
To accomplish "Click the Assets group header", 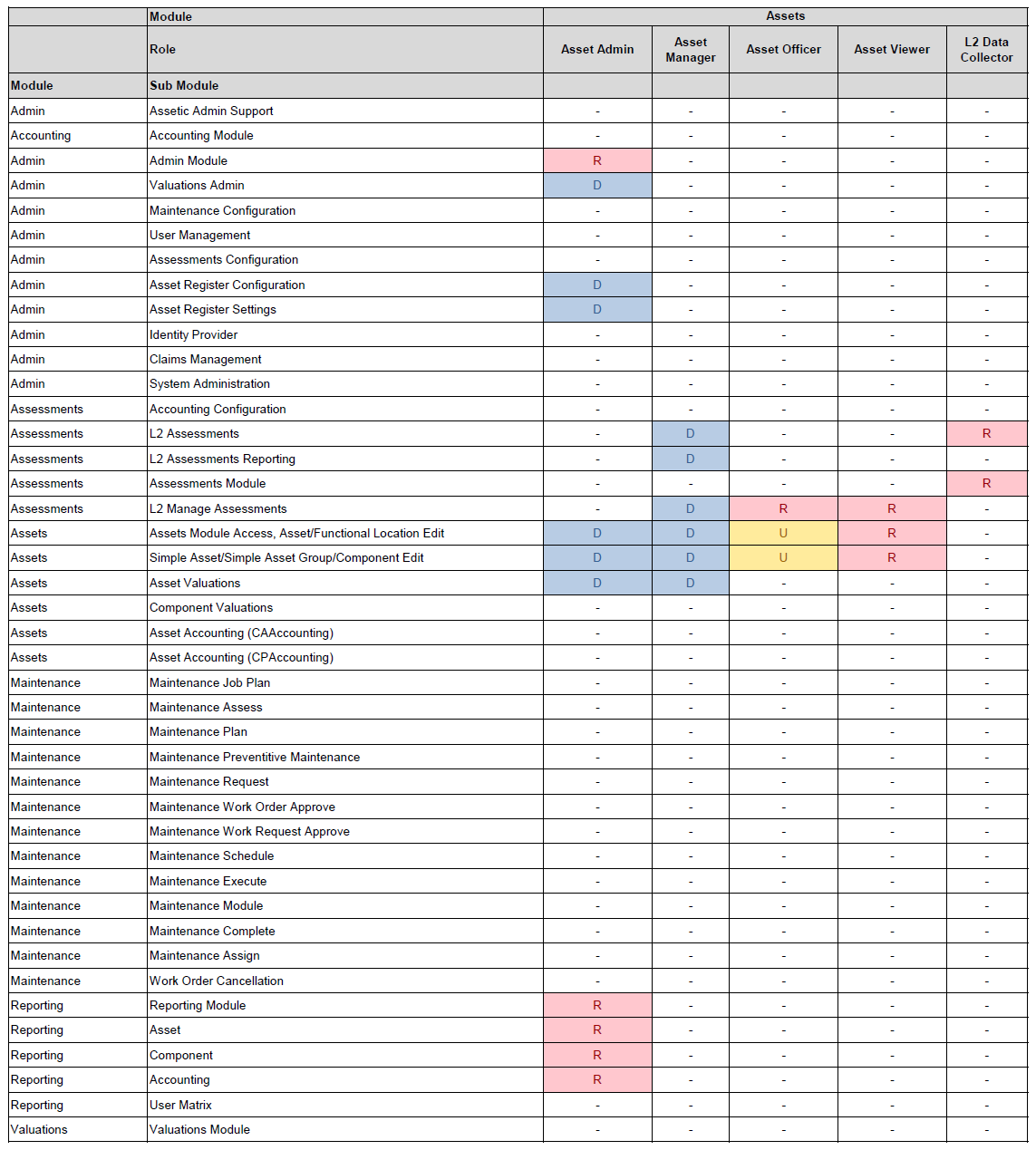I will [785, 16].
